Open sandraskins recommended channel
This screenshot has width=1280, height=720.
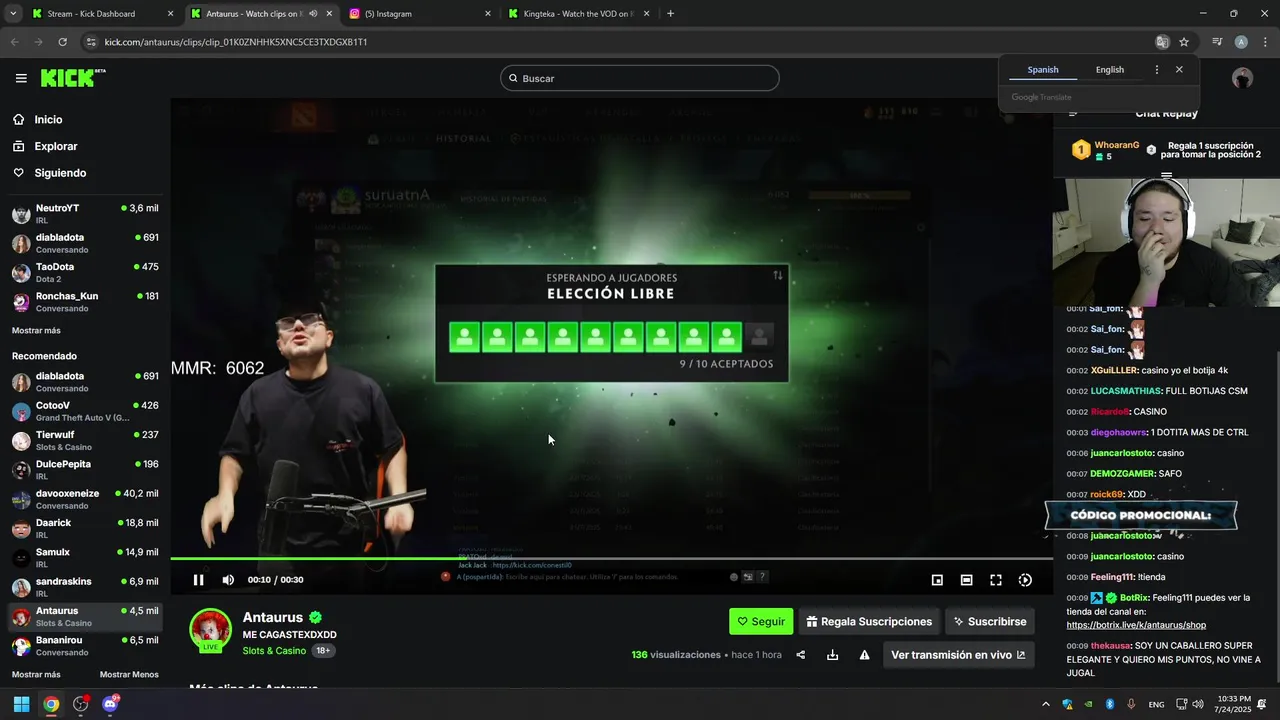click(x=85, y=587)
